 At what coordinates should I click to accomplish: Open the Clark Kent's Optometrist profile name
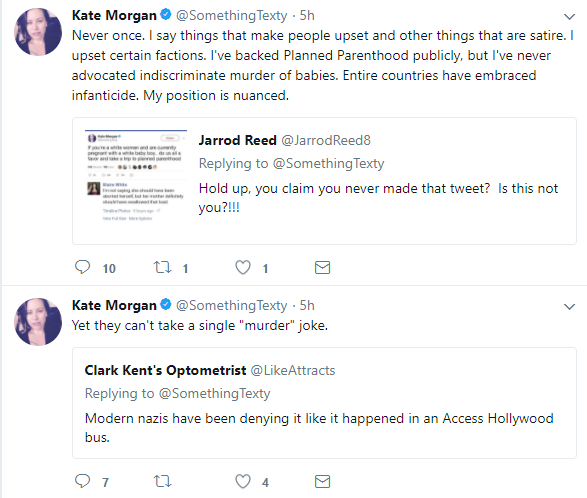(165, 370)
